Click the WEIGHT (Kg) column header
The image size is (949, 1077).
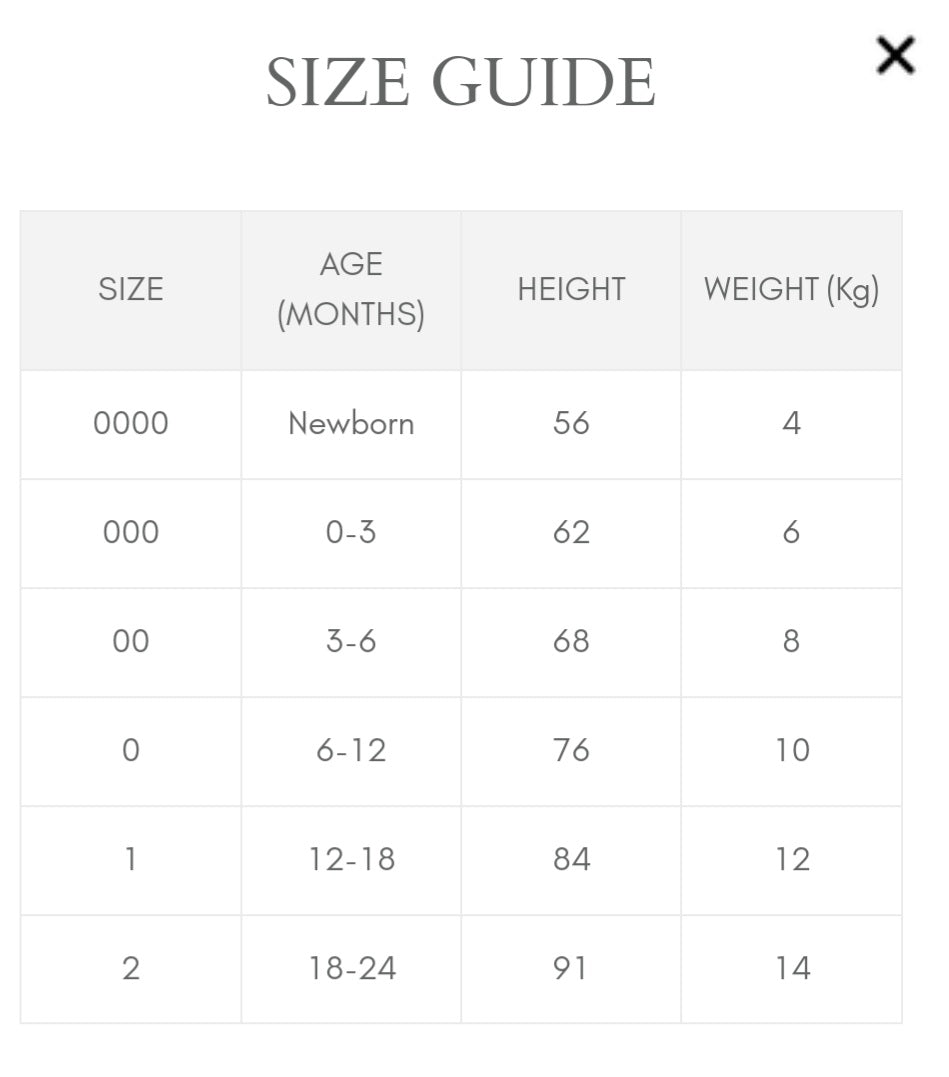pos(792,289)
